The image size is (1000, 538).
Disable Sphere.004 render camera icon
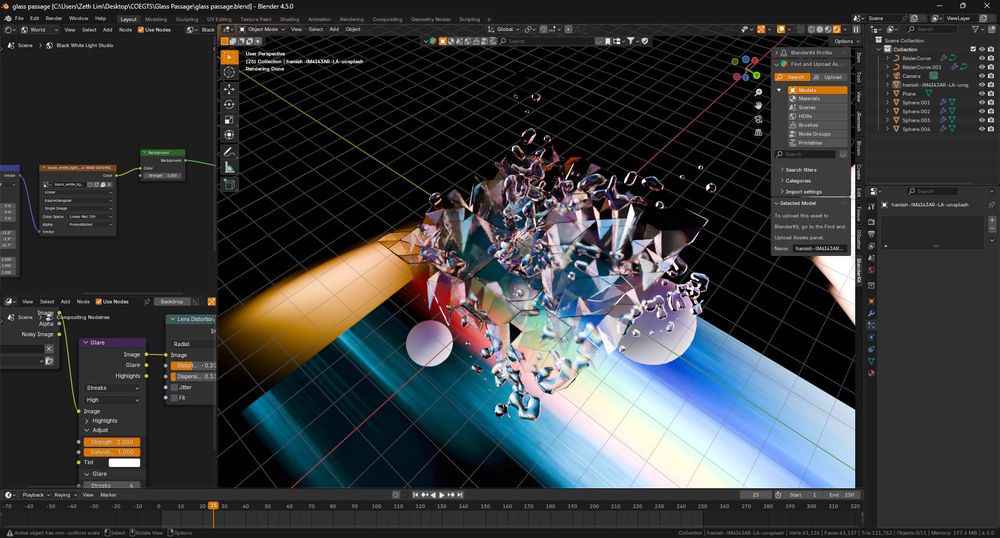coord(990,129)
